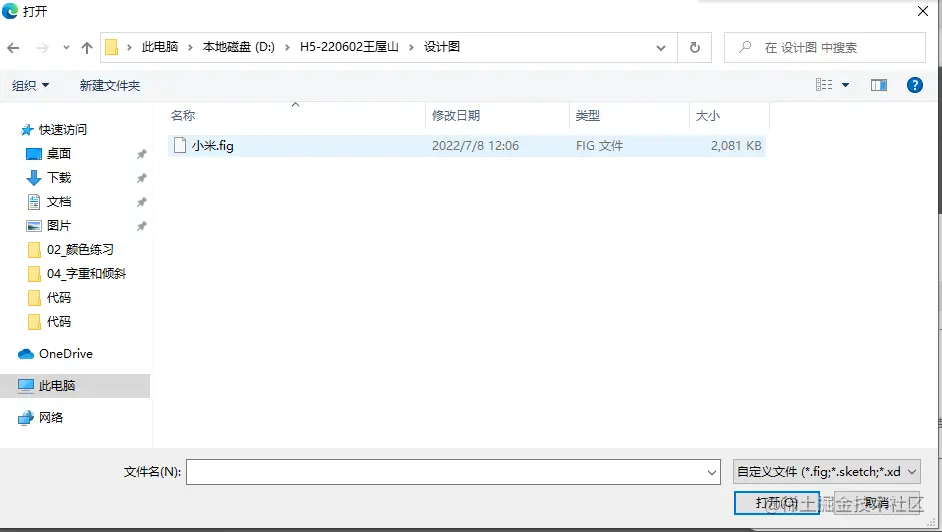
Task: Click the FIG 文件 type cell
Action: [599, 145]
